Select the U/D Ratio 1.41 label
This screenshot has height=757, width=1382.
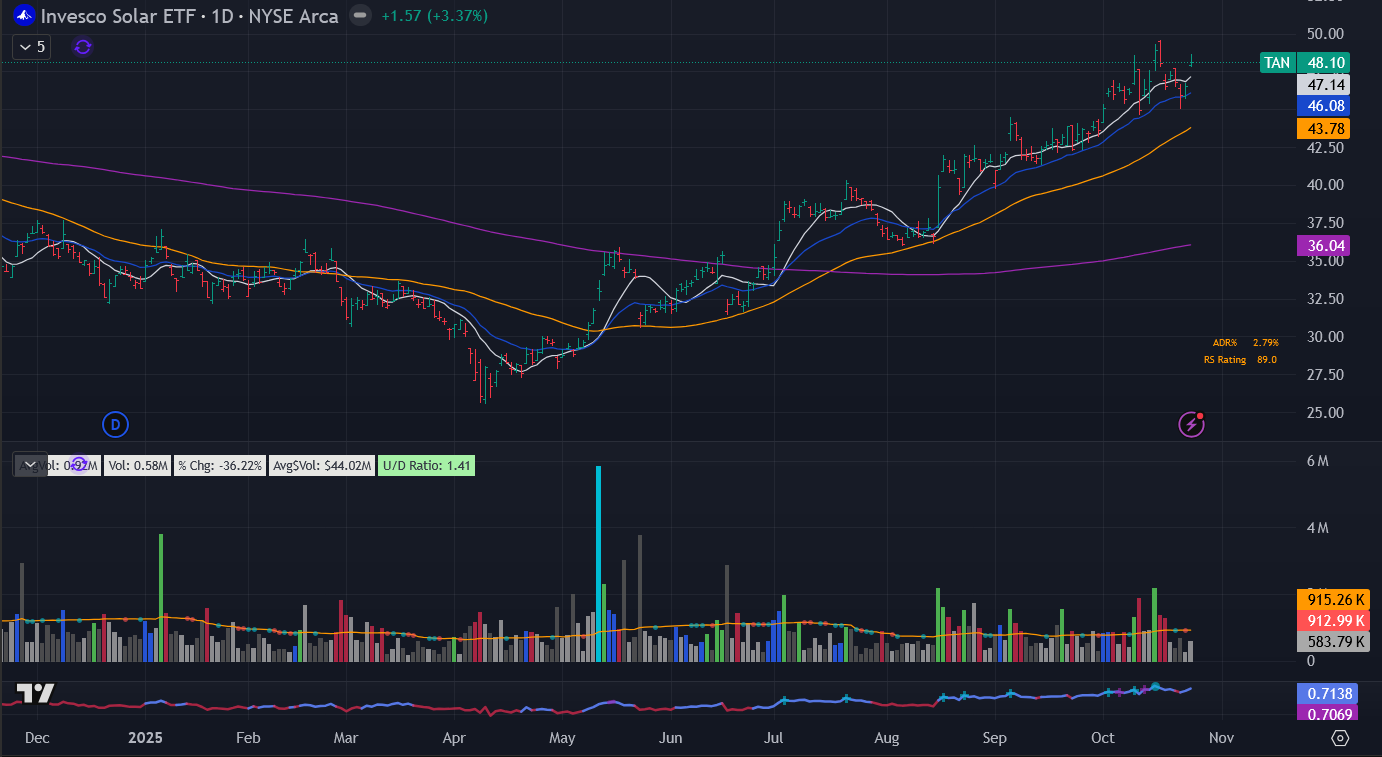[426, 465]
